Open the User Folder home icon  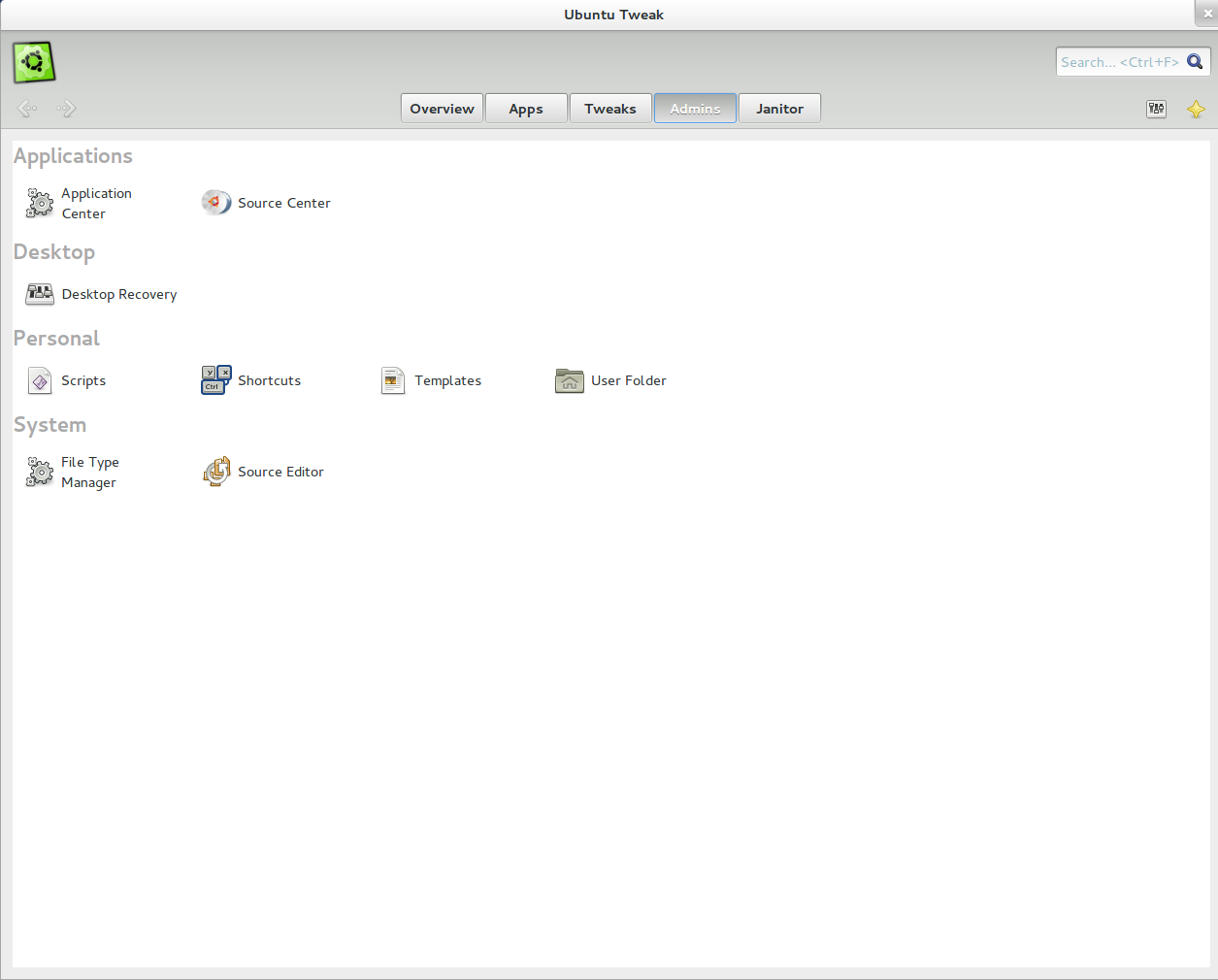tap(570, 380)
